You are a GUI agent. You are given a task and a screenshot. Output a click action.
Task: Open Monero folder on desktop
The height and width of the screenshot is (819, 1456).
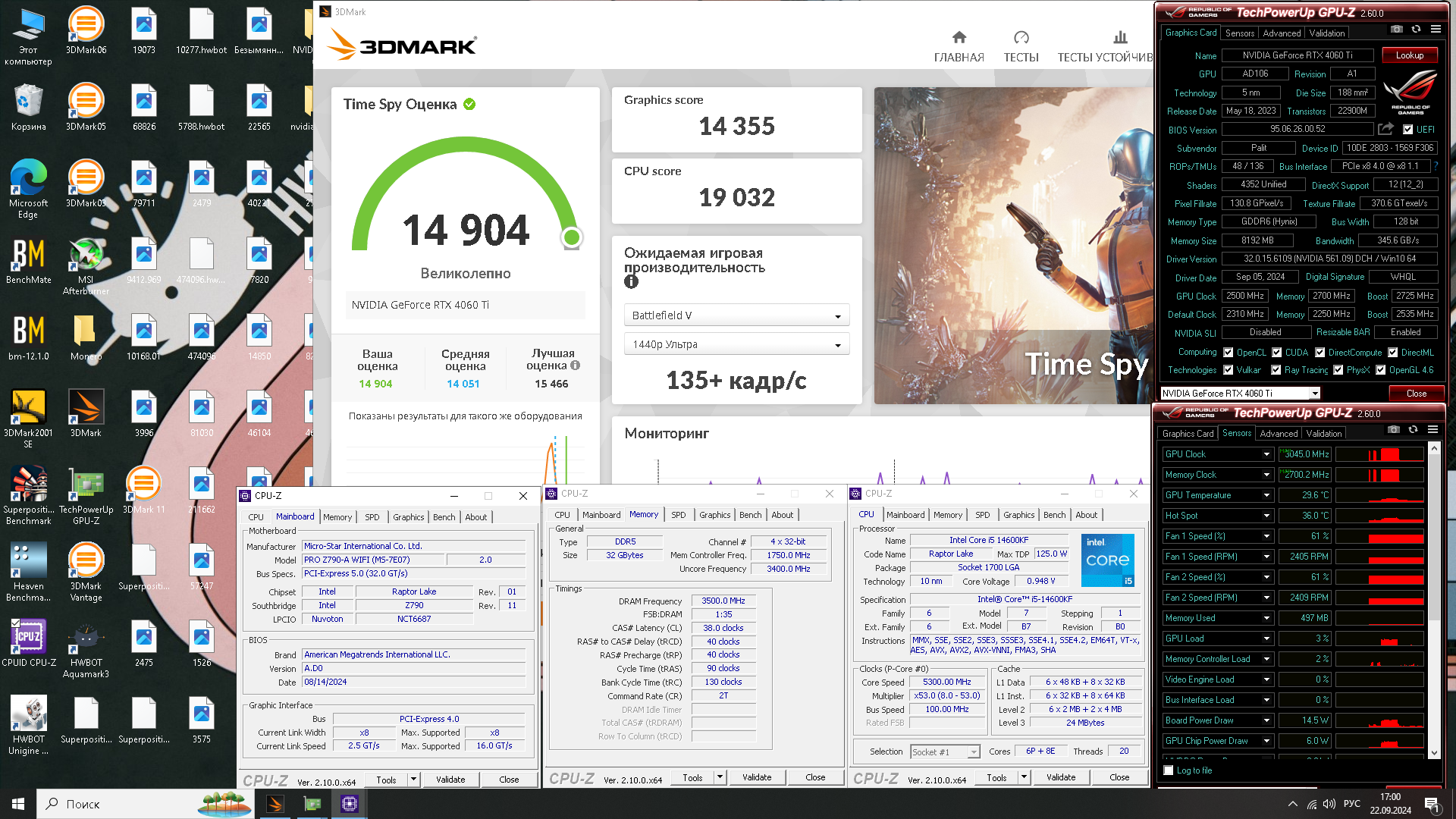tap(86, 337)
